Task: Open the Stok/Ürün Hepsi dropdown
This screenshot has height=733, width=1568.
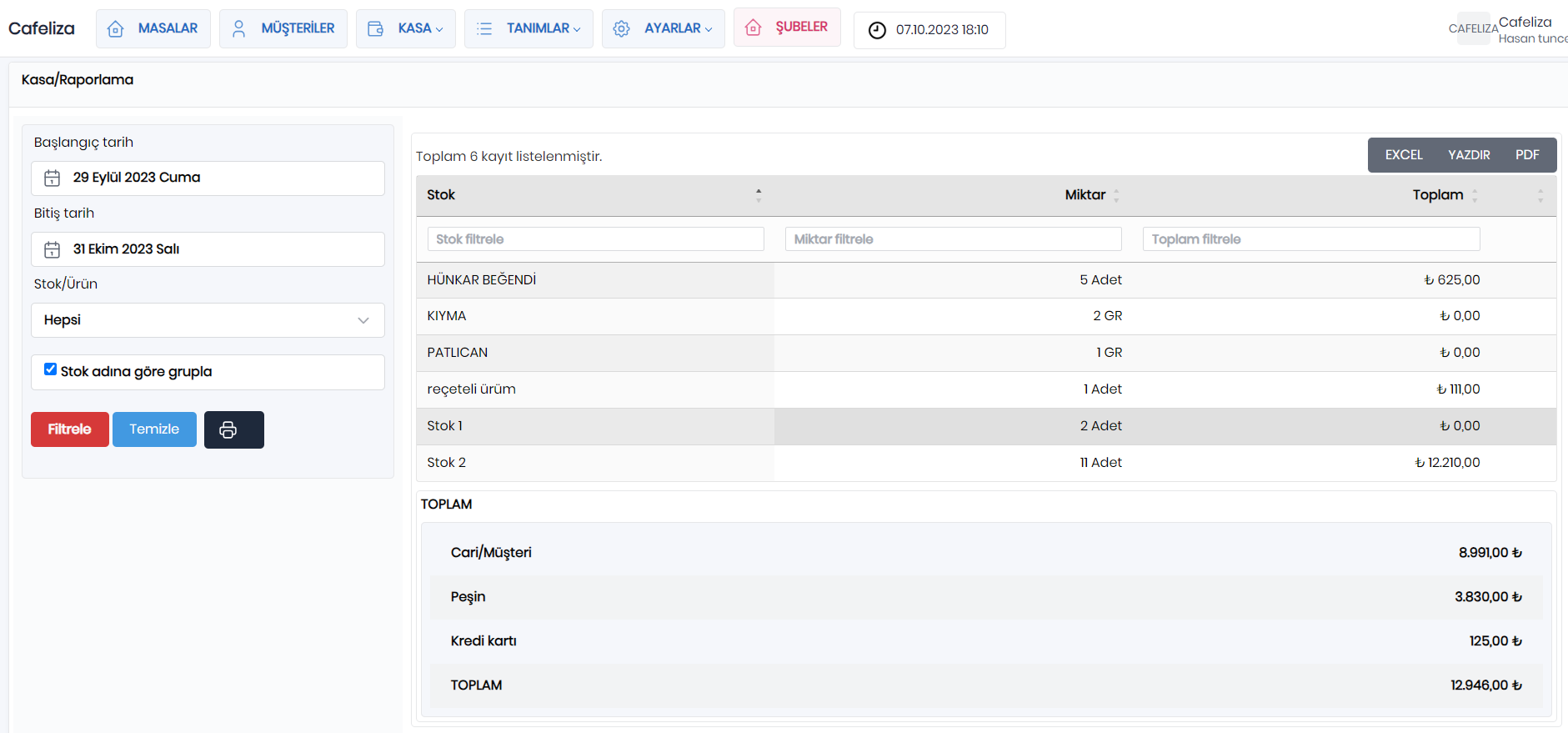Action: (x=208, y=320)
